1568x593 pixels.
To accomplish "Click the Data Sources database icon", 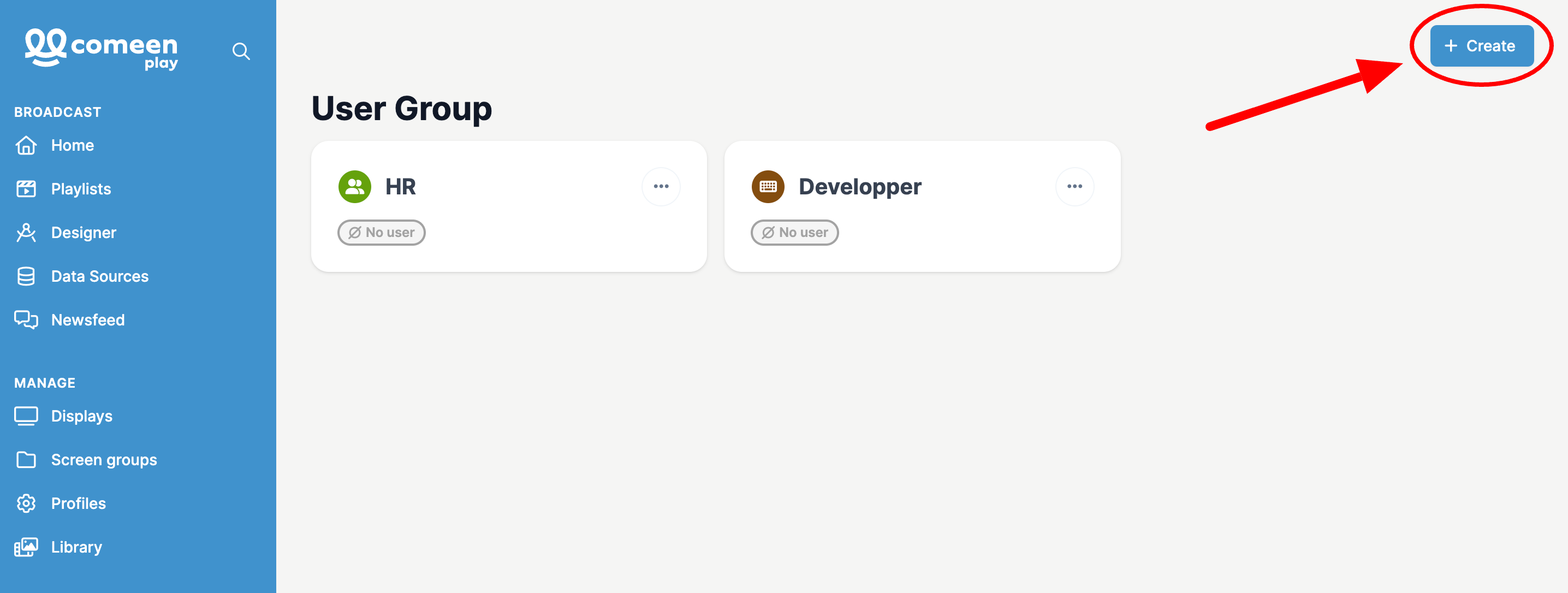I will [26, 276].
